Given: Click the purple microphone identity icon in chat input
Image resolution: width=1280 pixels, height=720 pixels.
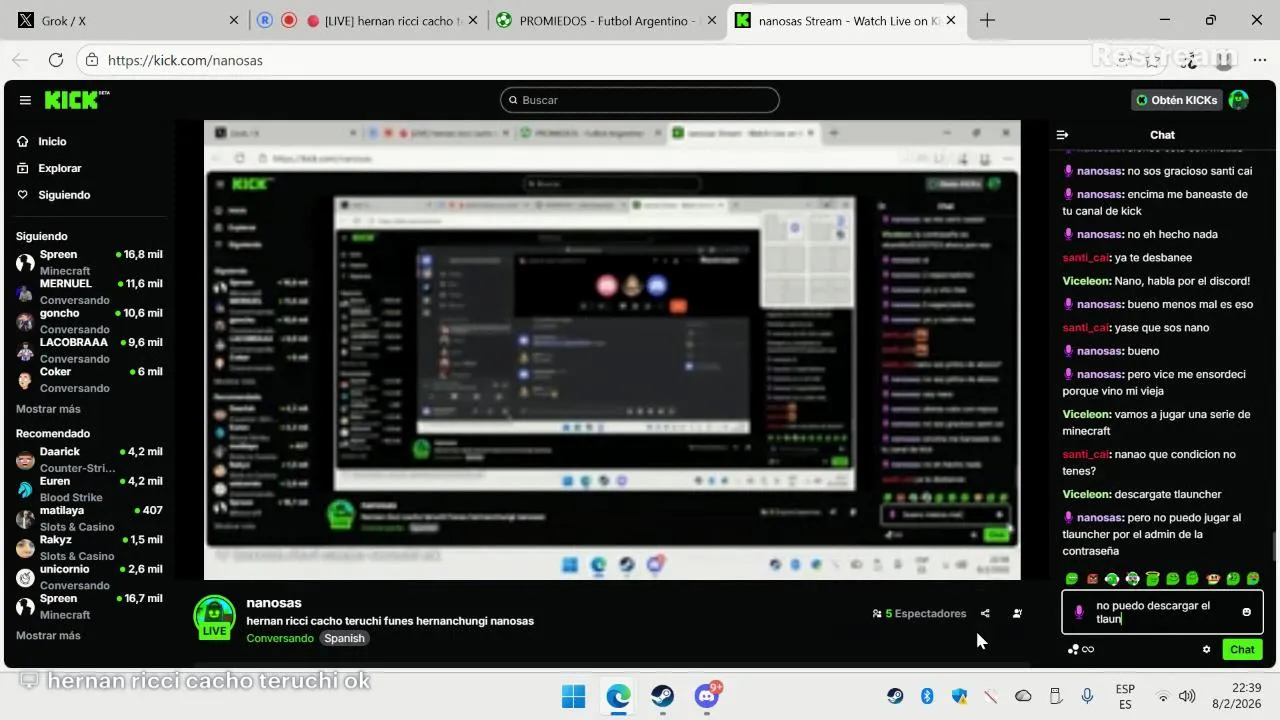Looking at the screenshot, I should (1079, 612).
